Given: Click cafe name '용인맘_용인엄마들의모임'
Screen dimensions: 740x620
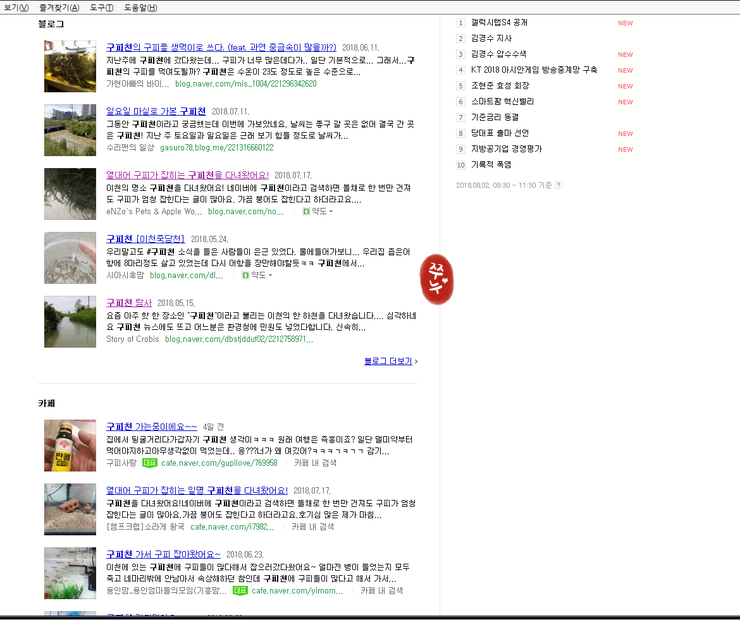Looking at the screenshot, I should coord(166,590).
